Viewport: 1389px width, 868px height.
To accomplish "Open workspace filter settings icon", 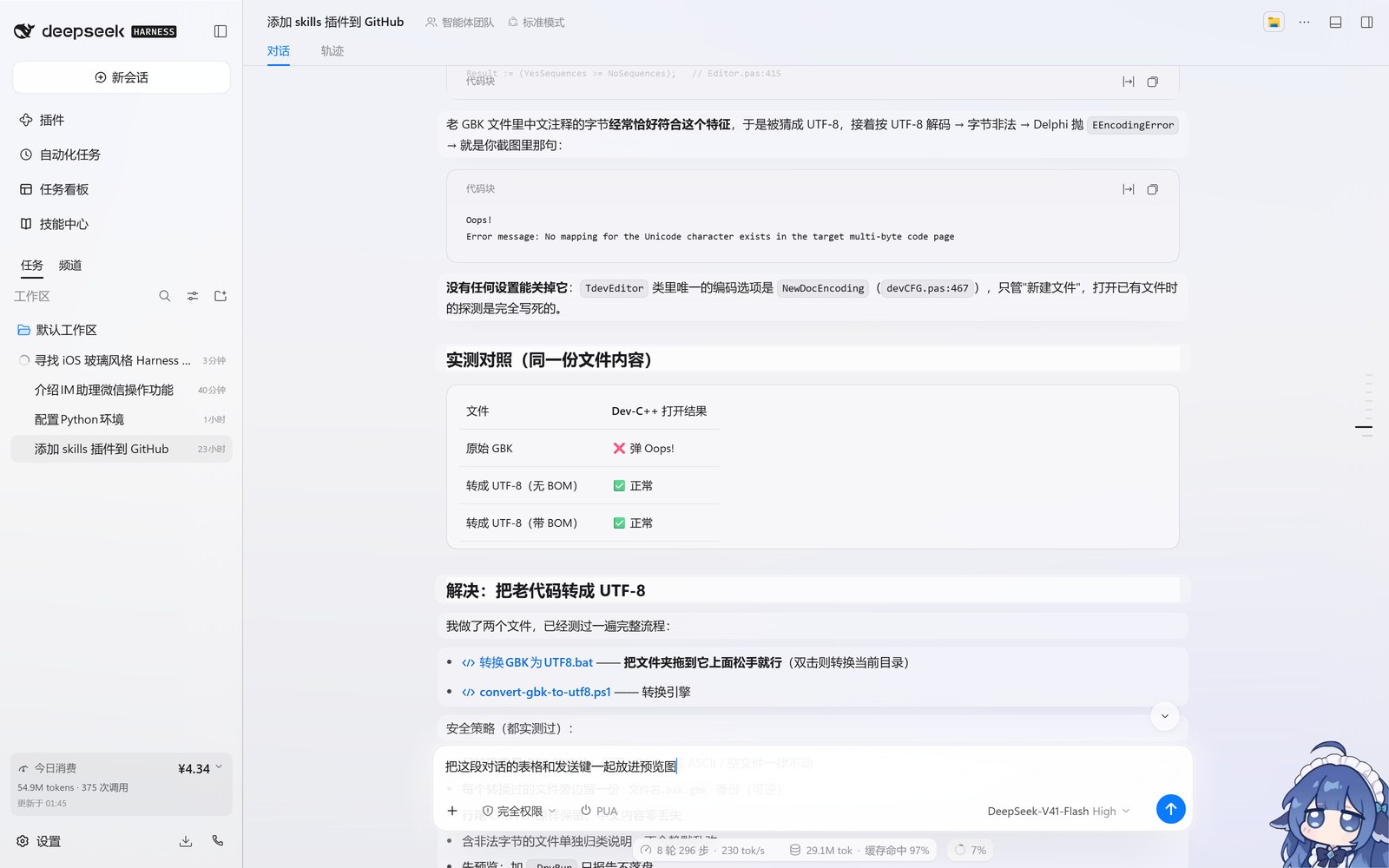I will point(193,296).
